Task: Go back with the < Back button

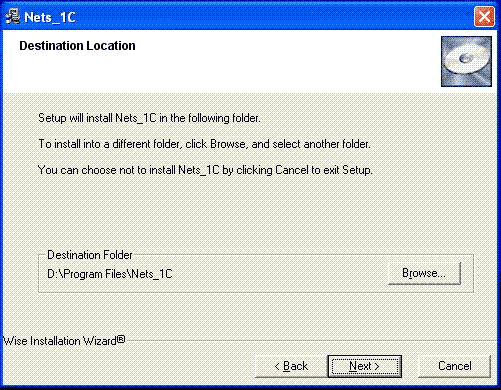Action: [x=291, y=366]
